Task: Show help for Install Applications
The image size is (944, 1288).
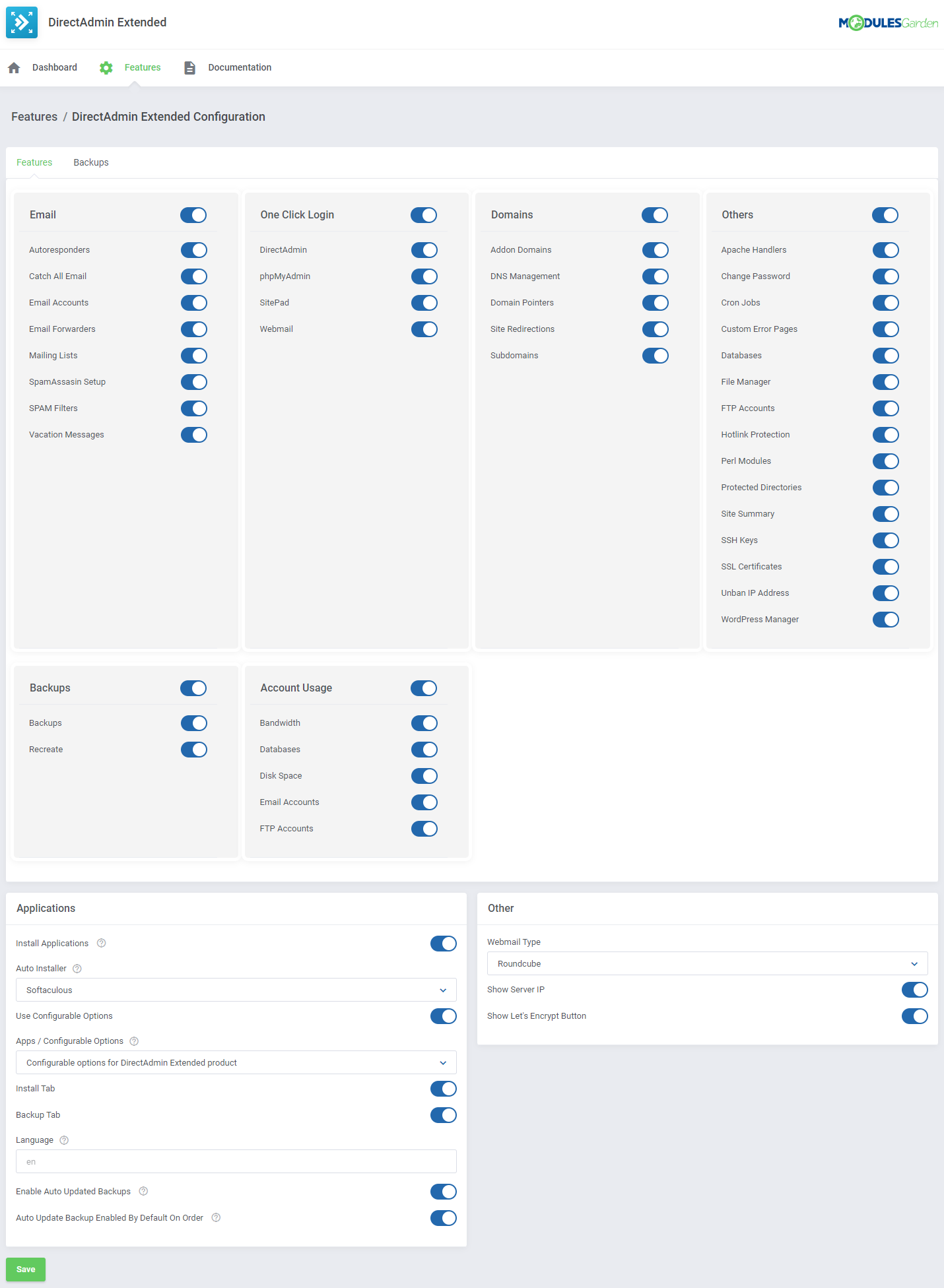Action: [102, 943]
